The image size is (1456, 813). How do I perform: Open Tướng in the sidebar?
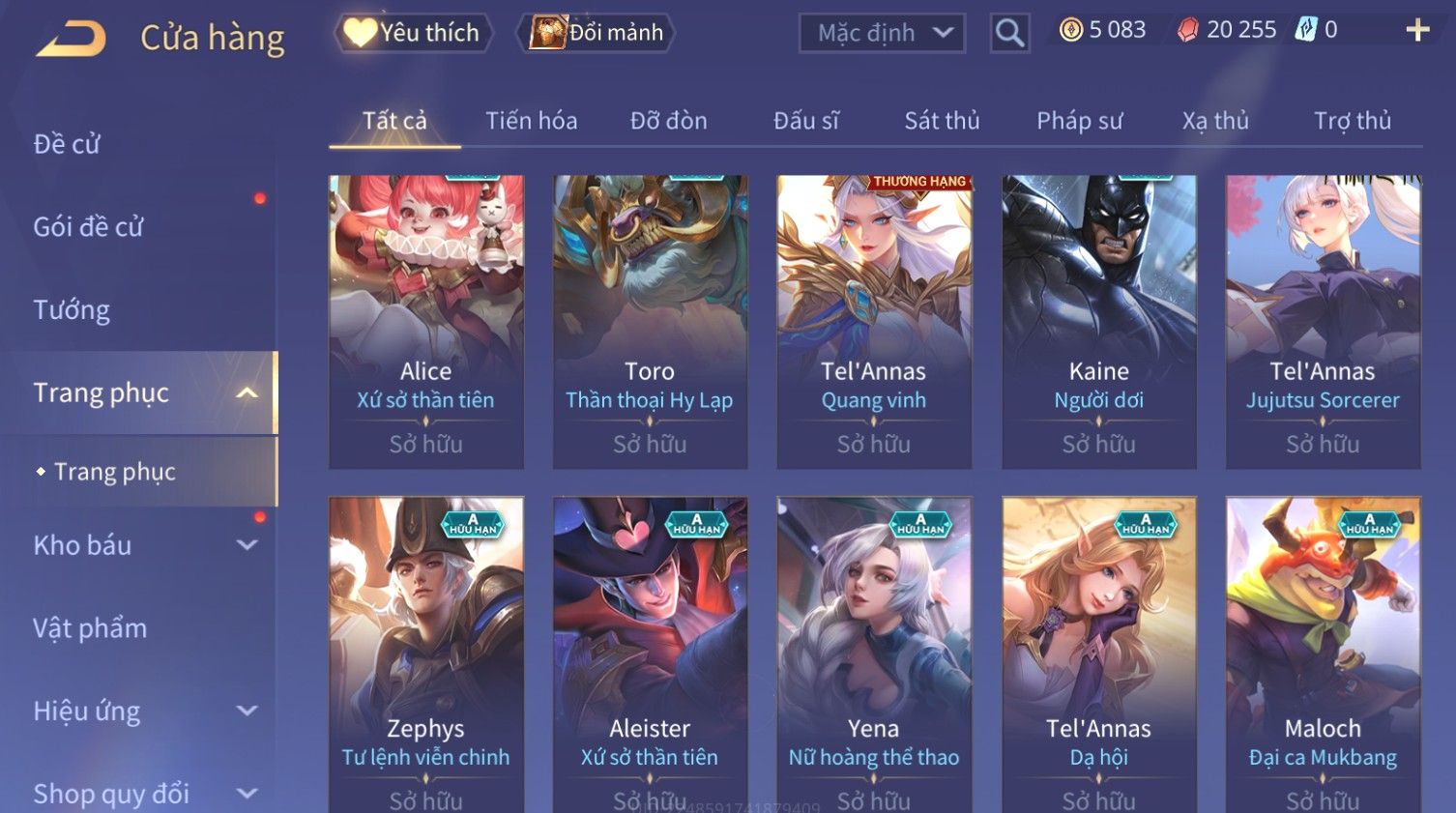point(72,310)
